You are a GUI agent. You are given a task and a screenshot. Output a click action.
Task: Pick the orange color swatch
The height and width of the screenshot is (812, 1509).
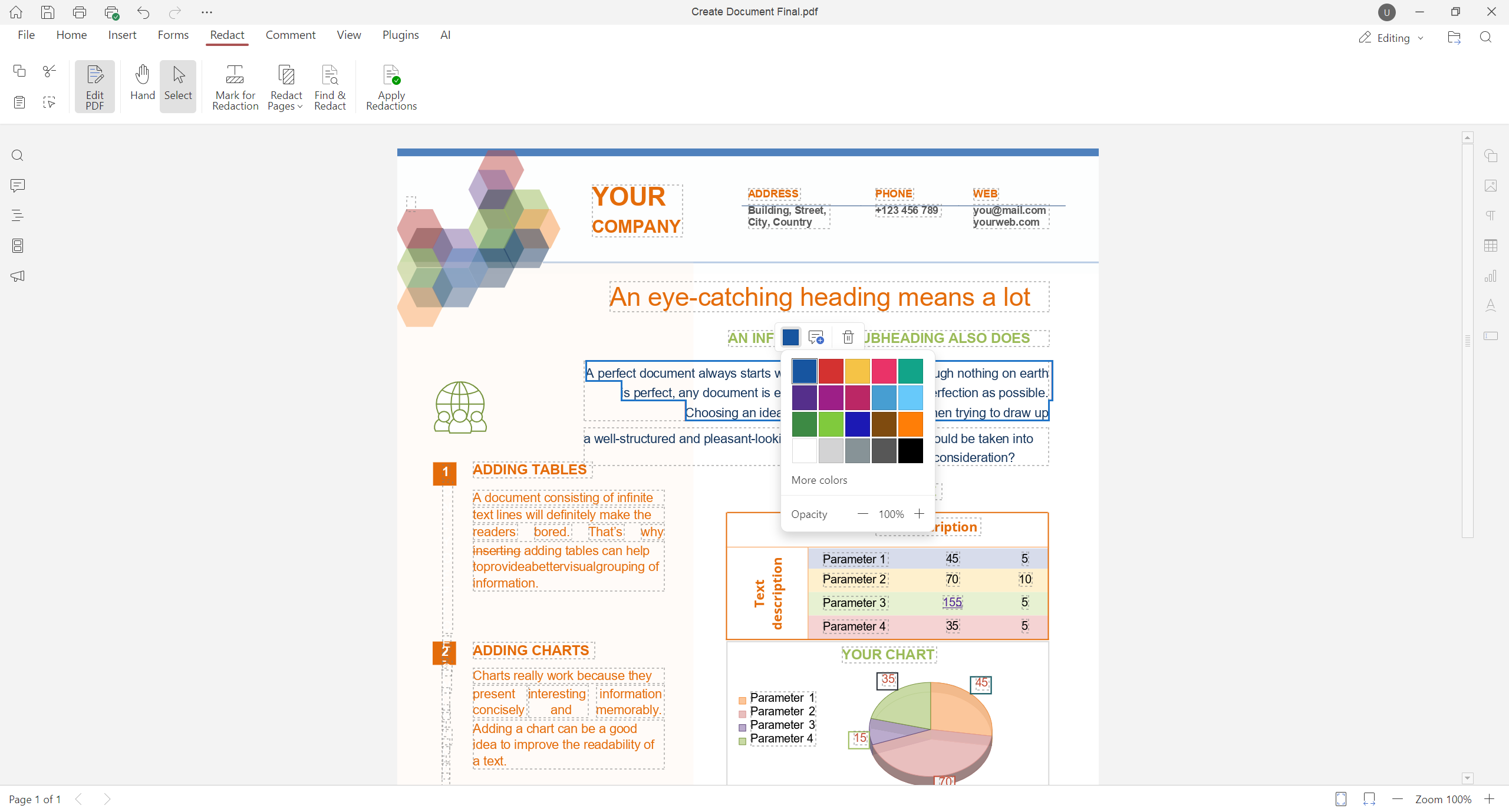click(910, 424)
